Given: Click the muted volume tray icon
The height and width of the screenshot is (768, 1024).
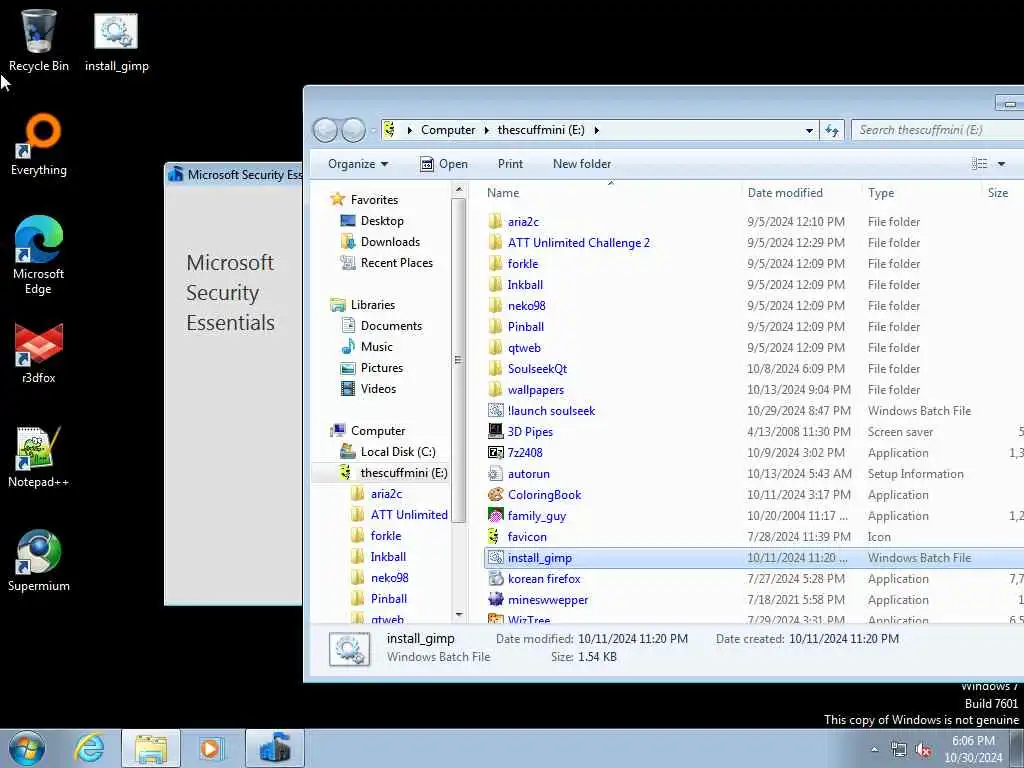Looking at the screenshot, I should coord(923,750).
